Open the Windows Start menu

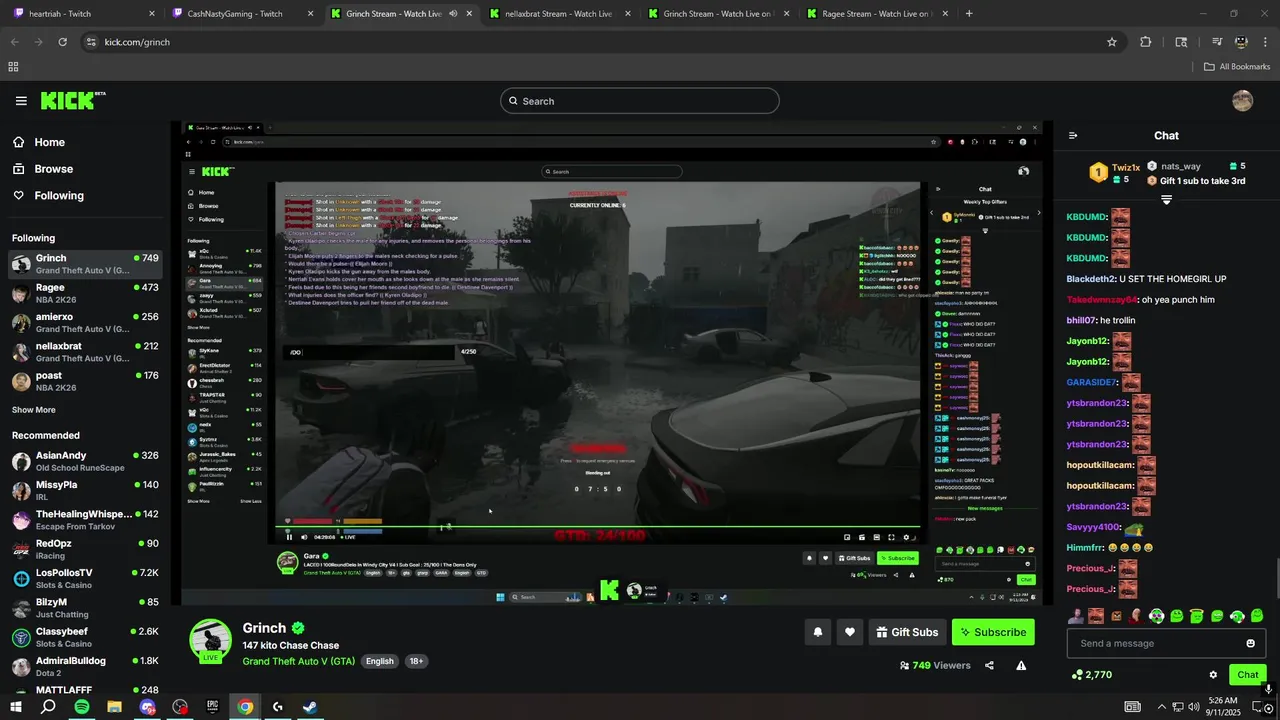16,707
